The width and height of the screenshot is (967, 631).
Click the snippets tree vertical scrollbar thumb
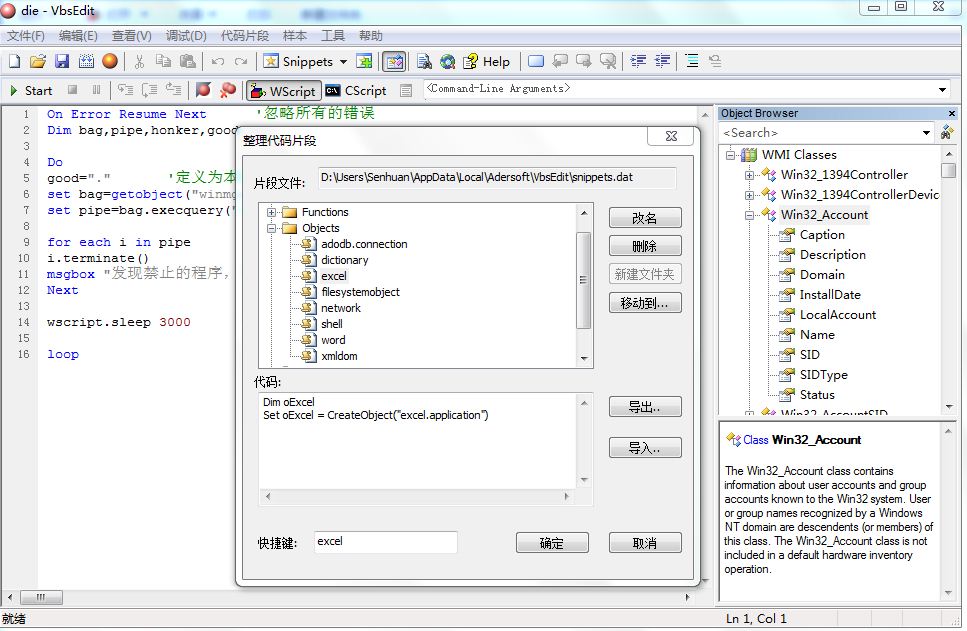pos(583,281)
